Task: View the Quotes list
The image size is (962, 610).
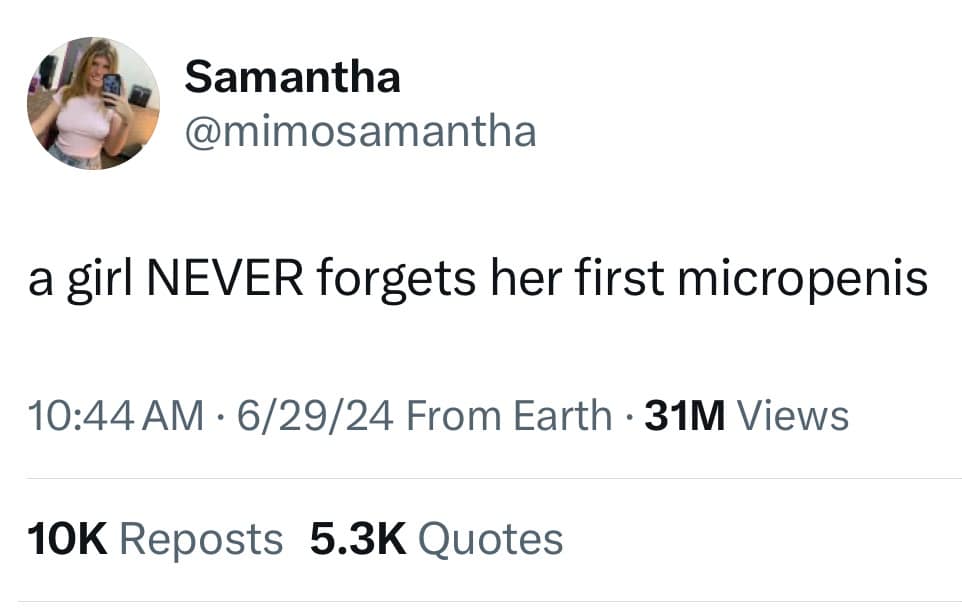Action: 490,540
